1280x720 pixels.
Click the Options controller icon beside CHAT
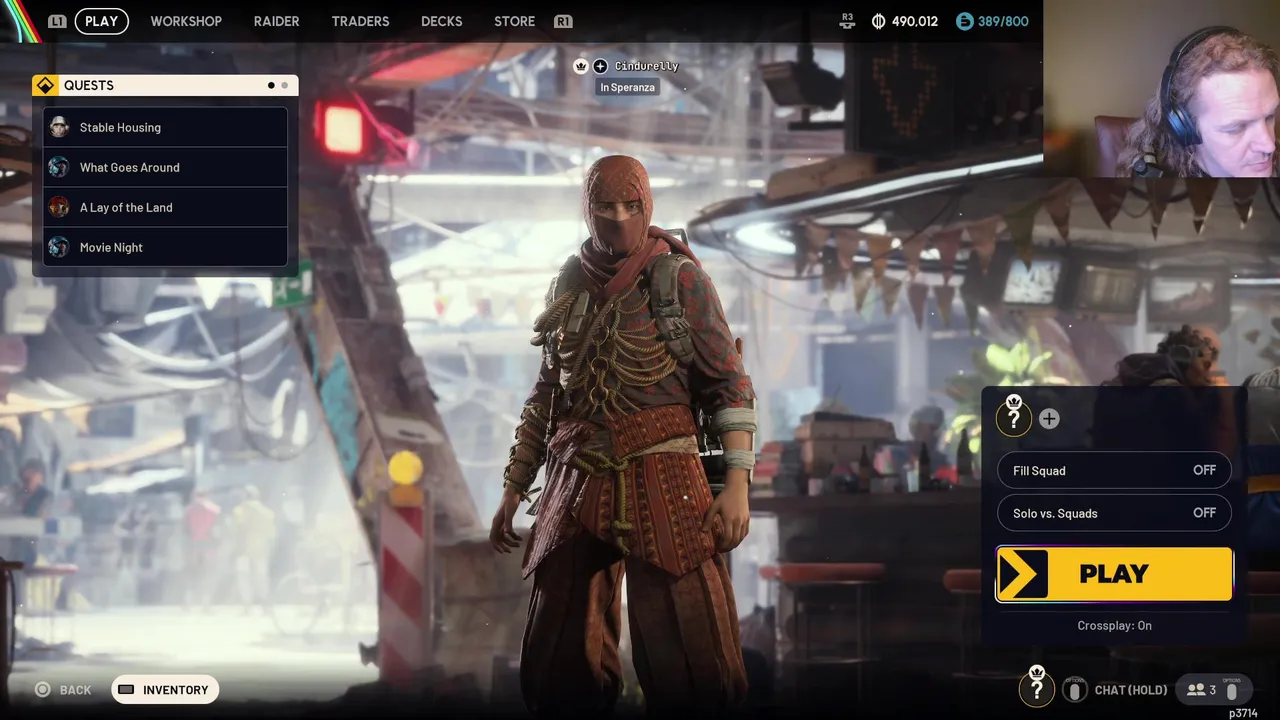[1074, 690]
